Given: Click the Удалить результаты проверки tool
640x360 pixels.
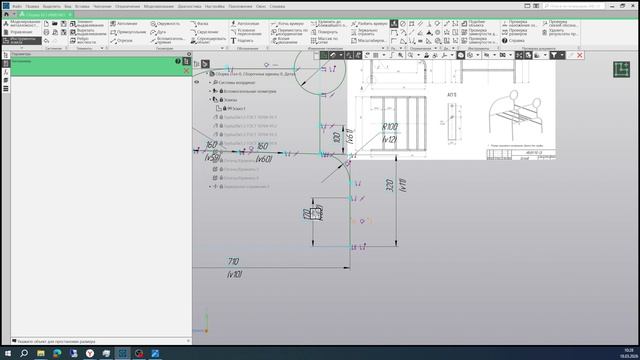Looking at the screenshot, I should [559, 32].
